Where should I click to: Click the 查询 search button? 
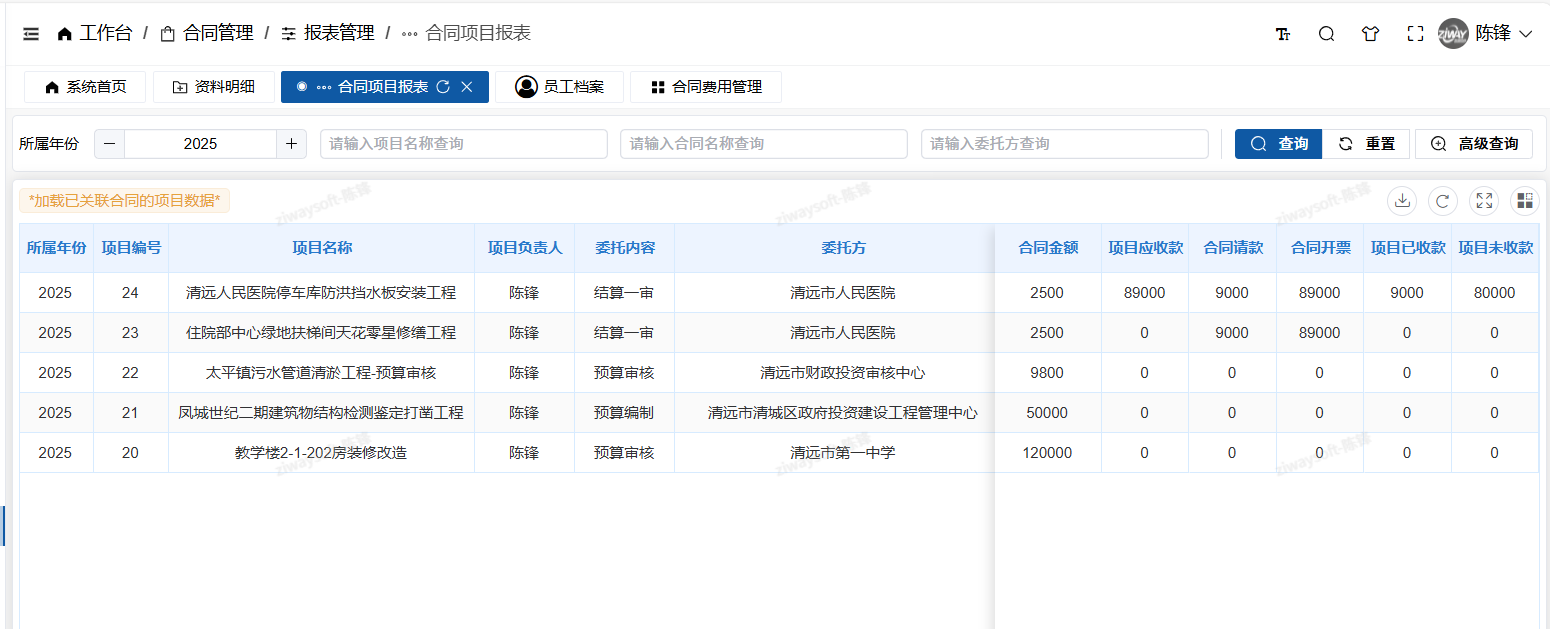click(1277, 143)
